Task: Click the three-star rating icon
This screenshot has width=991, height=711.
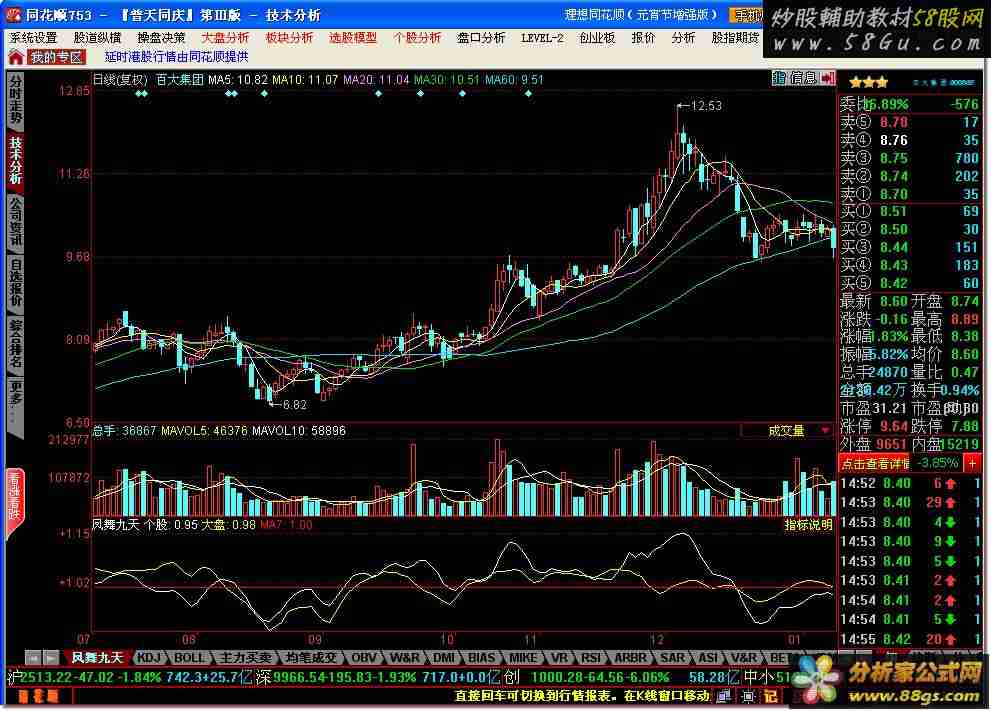Action: tap(868, 82)
